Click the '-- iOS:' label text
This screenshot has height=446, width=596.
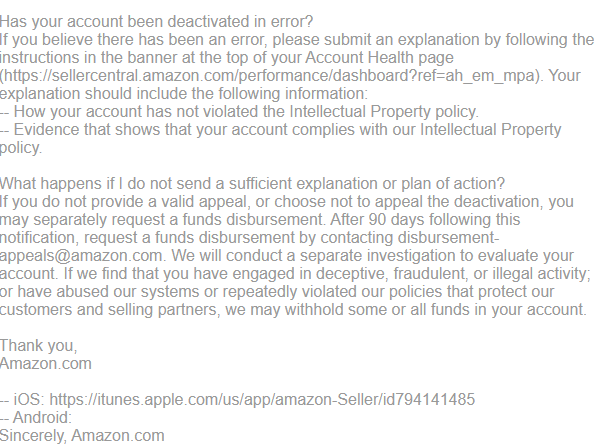click(x=23, y=400)
